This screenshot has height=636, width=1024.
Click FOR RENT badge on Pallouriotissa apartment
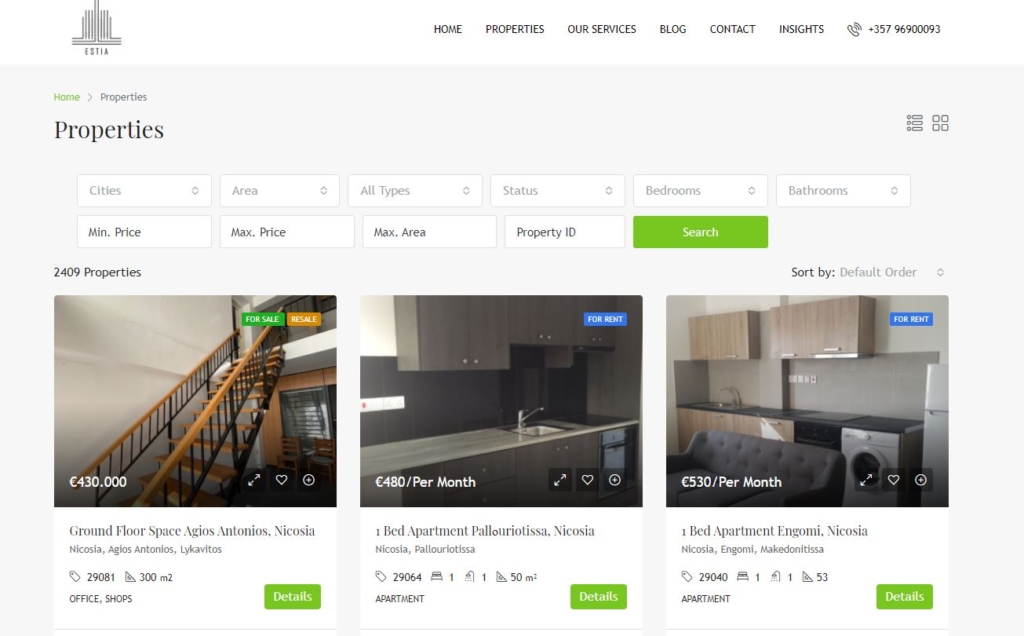(x=605, y=319)
